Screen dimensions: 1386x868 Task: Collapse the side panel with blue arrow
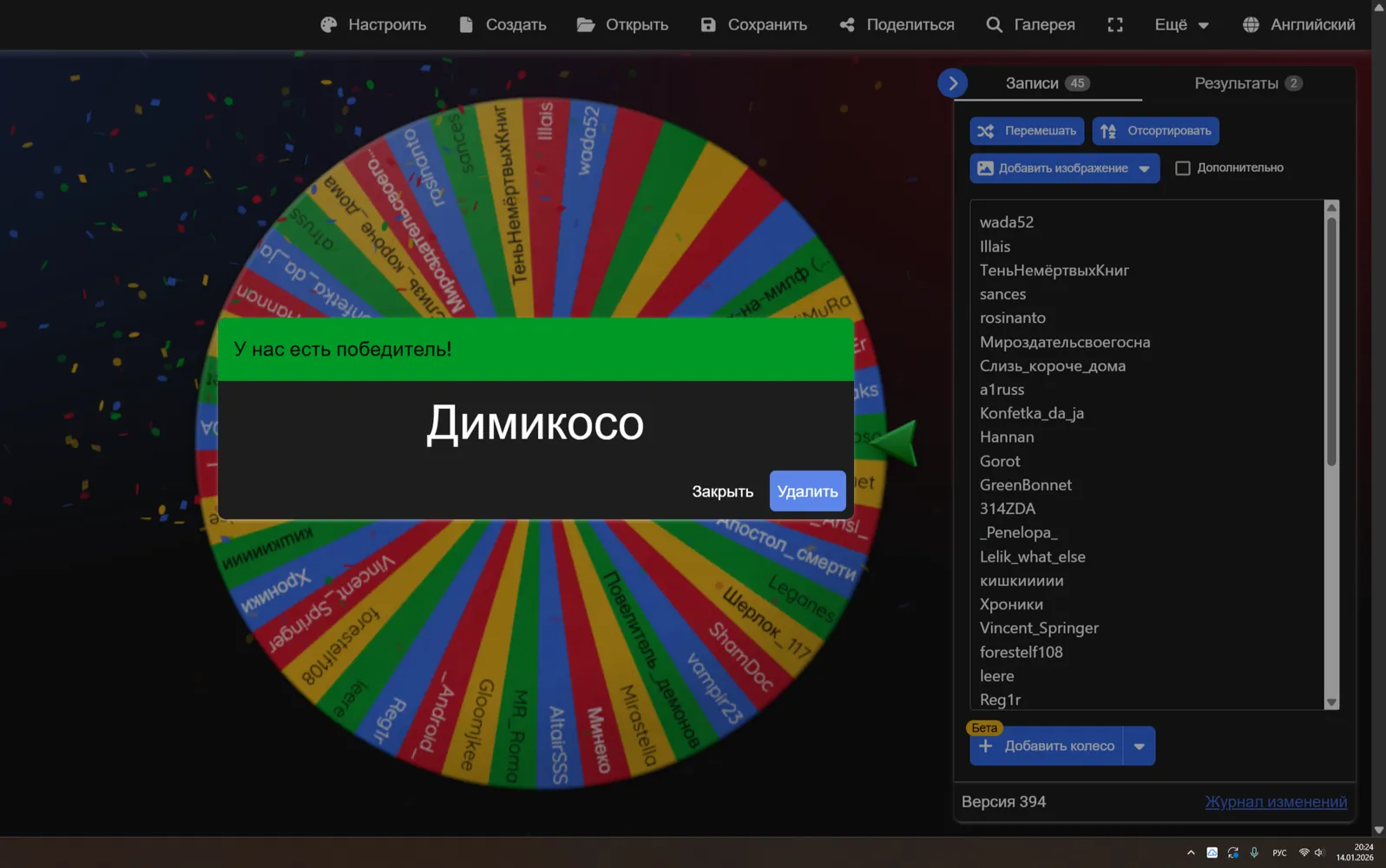(x=953, y=83)
